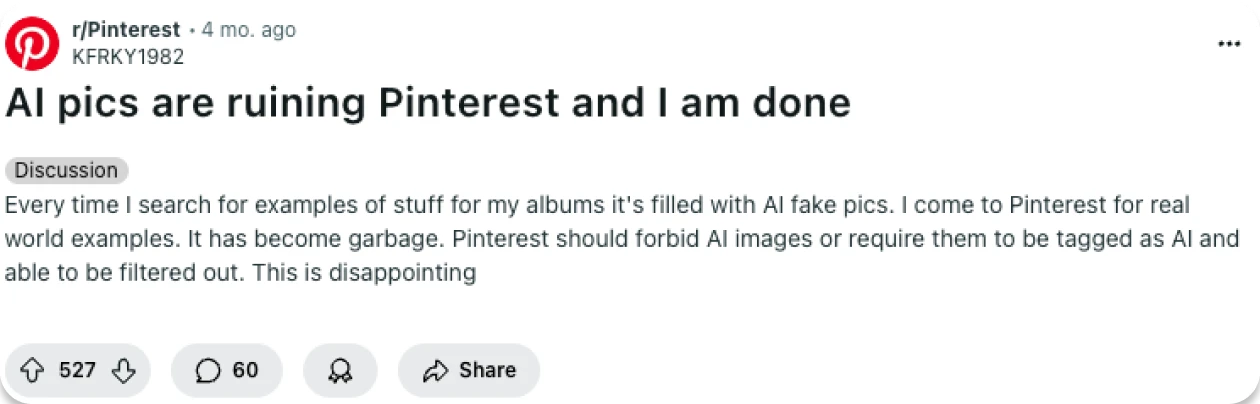Click the comment speech bubble icon

pos(208,371)
